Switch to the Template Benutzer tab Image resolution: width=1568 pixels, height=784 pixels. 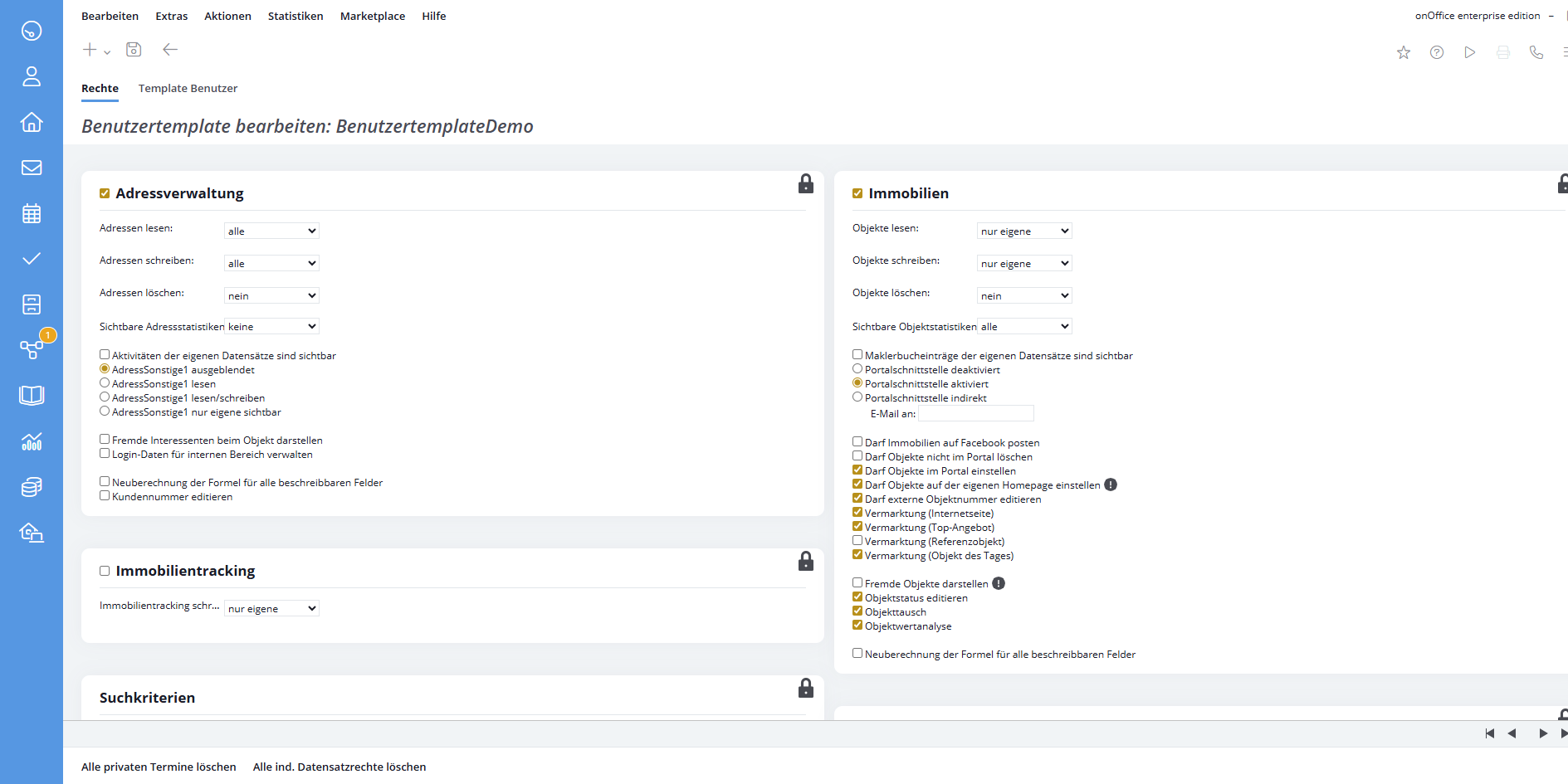pos(188,88)
